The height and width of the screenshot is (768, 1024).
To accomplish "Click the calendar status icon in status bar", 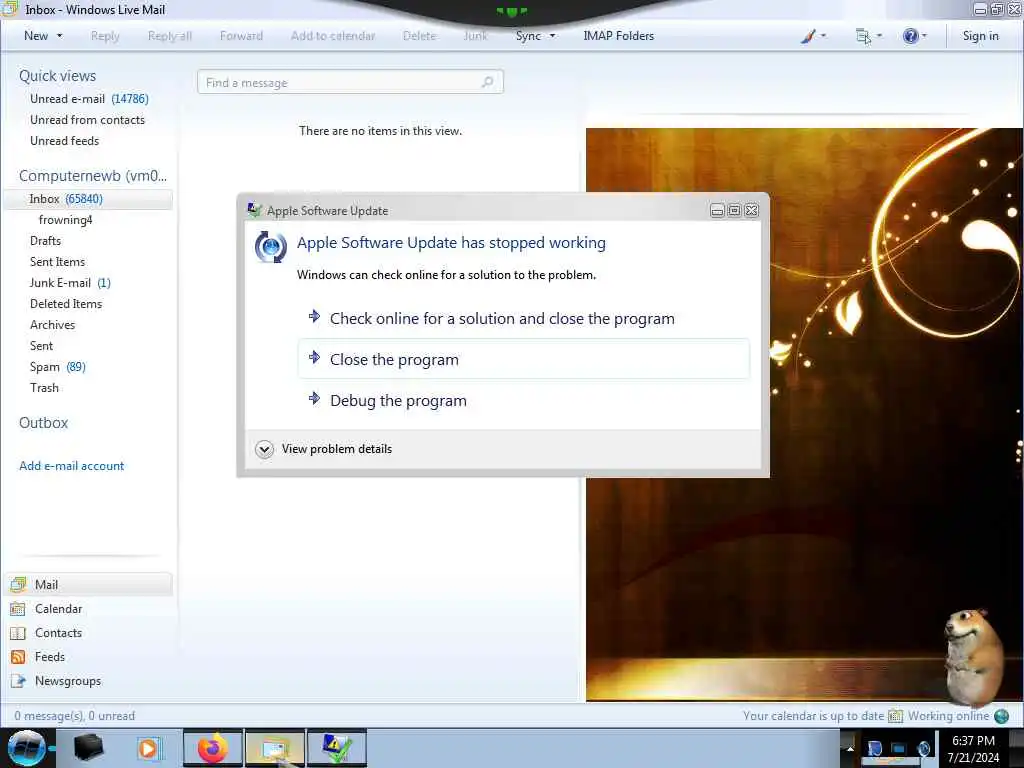I will tap(895, 716).
